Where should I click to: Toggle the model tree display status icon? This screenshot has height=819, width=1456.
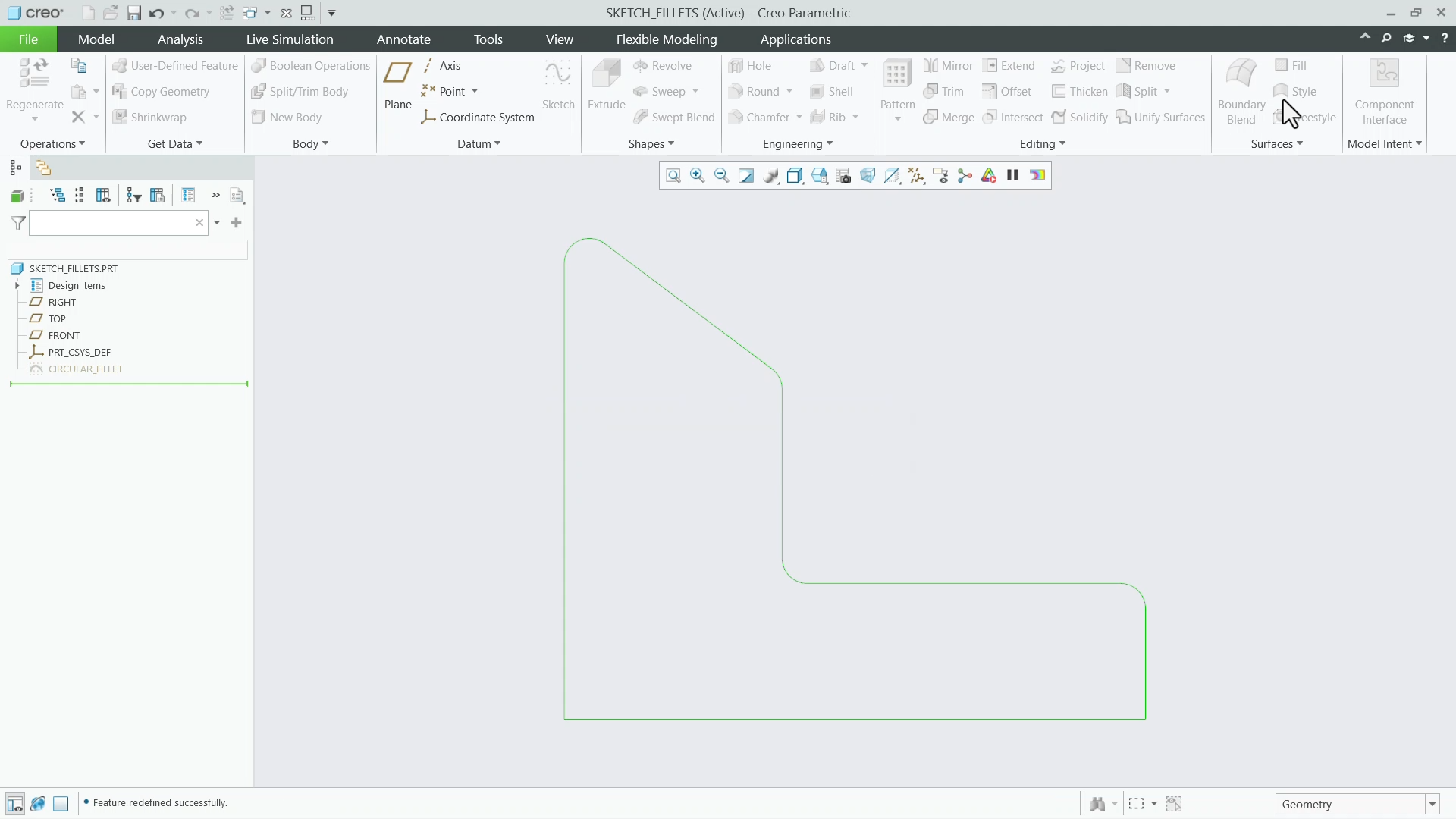tap(14, 804)
